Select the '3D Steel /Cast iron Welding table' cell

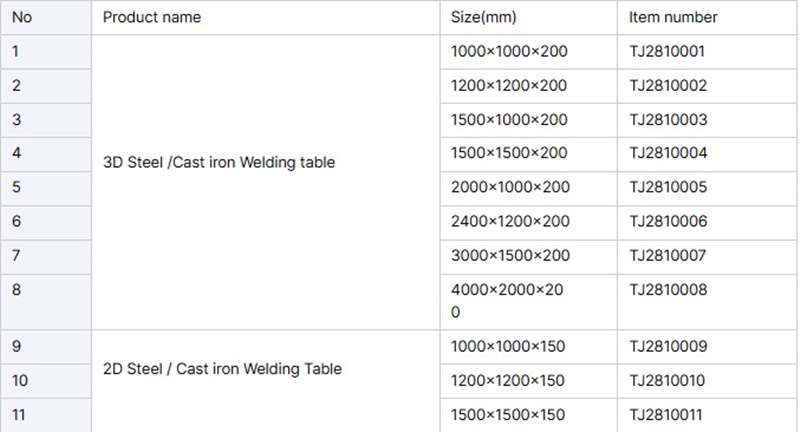coord(219,162)
